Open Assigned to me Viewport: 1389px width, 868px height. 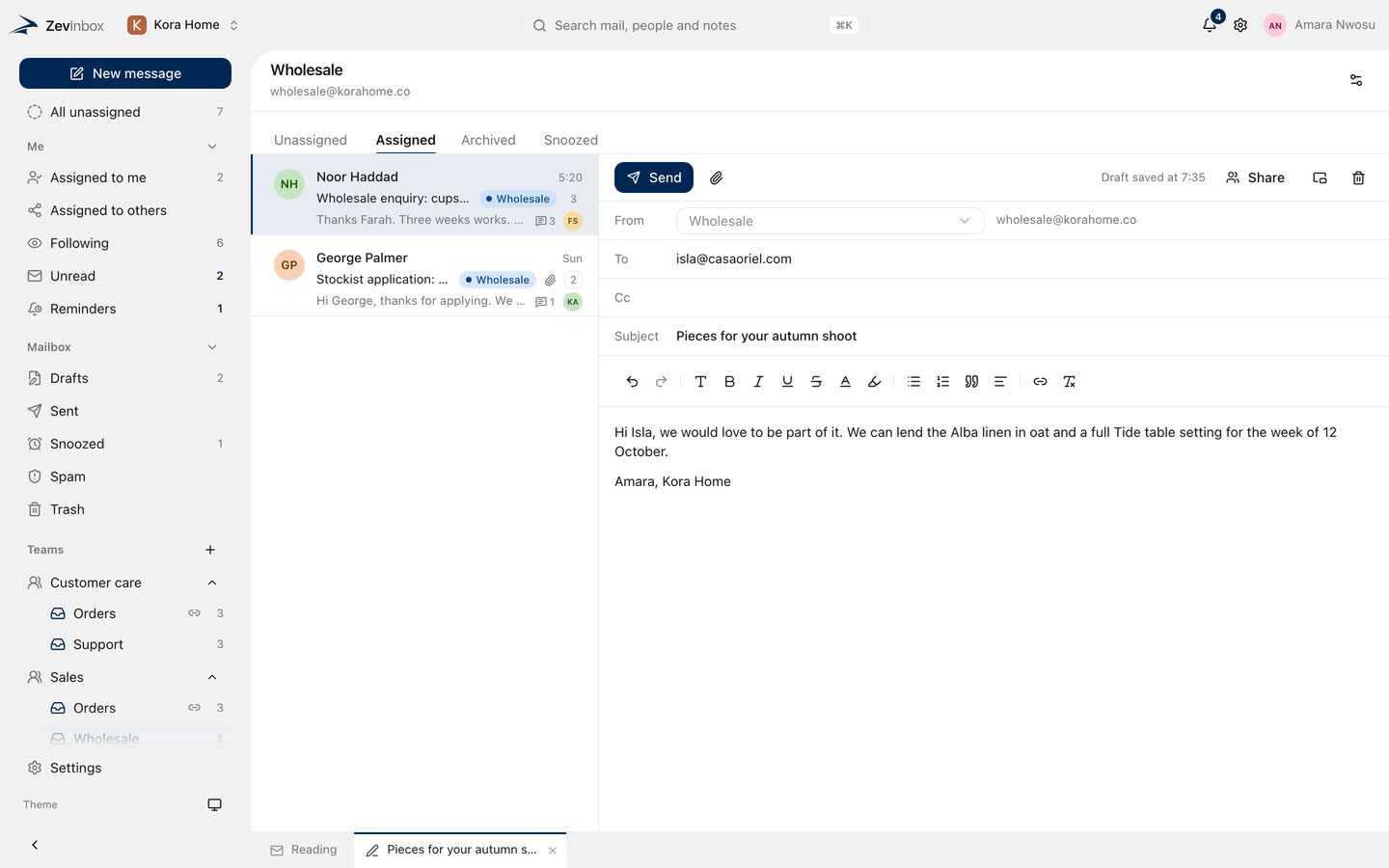[x=125, y=177]
